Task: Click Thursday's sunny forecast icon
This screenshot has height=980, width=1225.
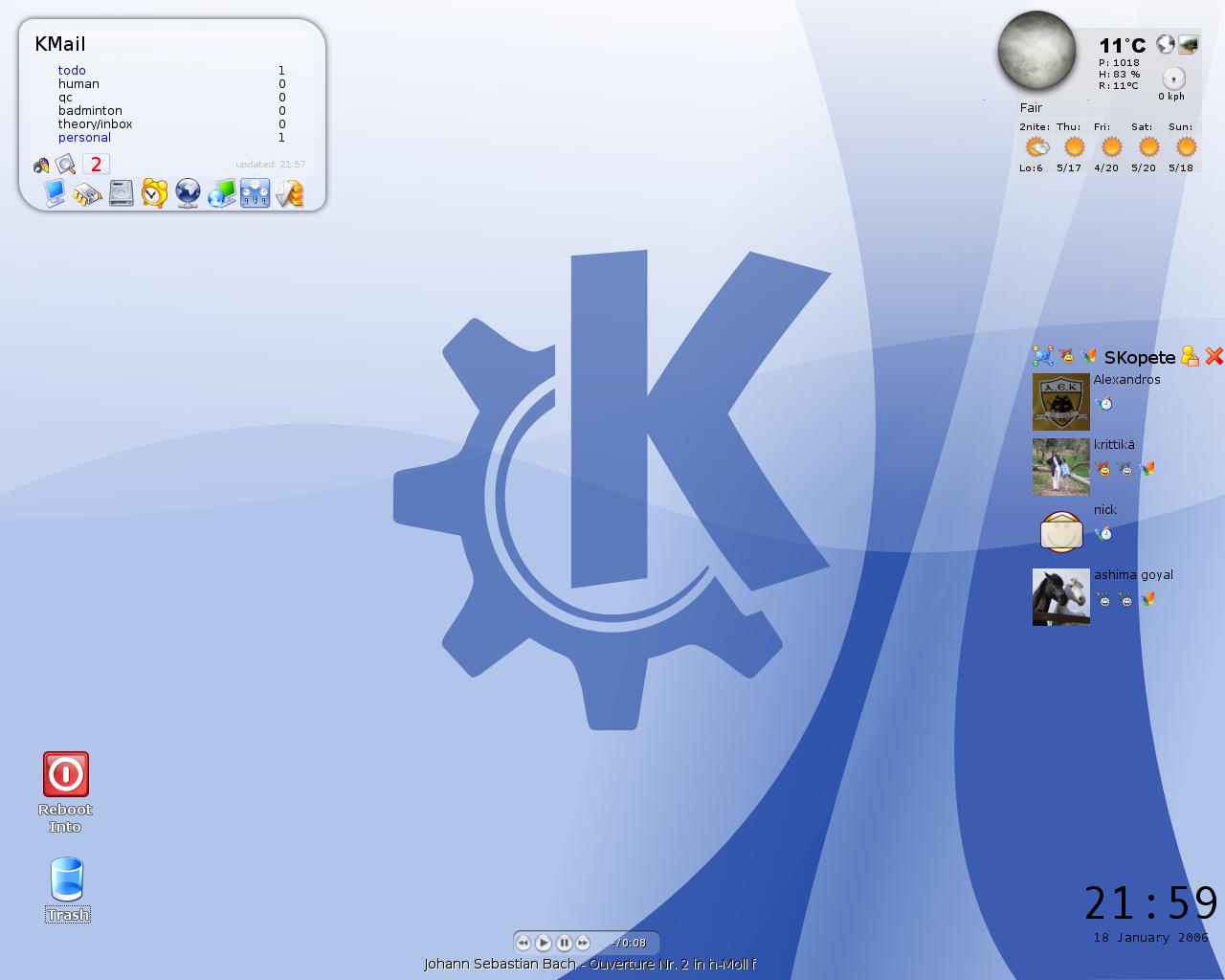Action: click(1075, 146)
